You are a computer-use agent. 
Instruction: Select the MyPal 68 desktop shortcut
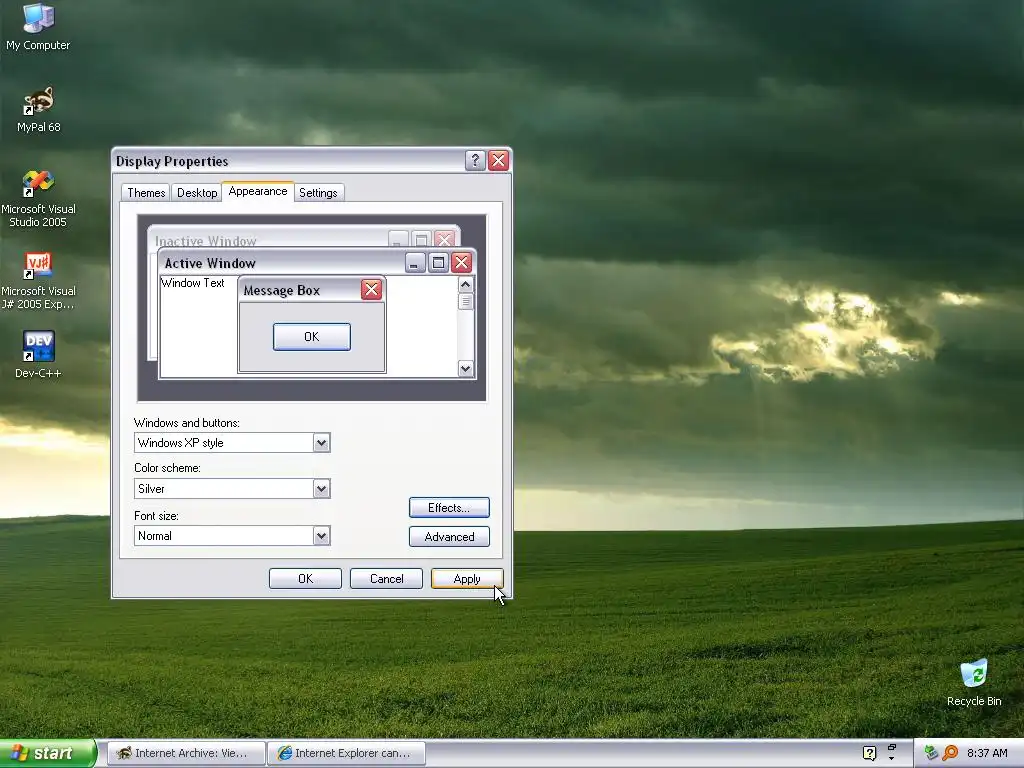click(x=39, y=109)
